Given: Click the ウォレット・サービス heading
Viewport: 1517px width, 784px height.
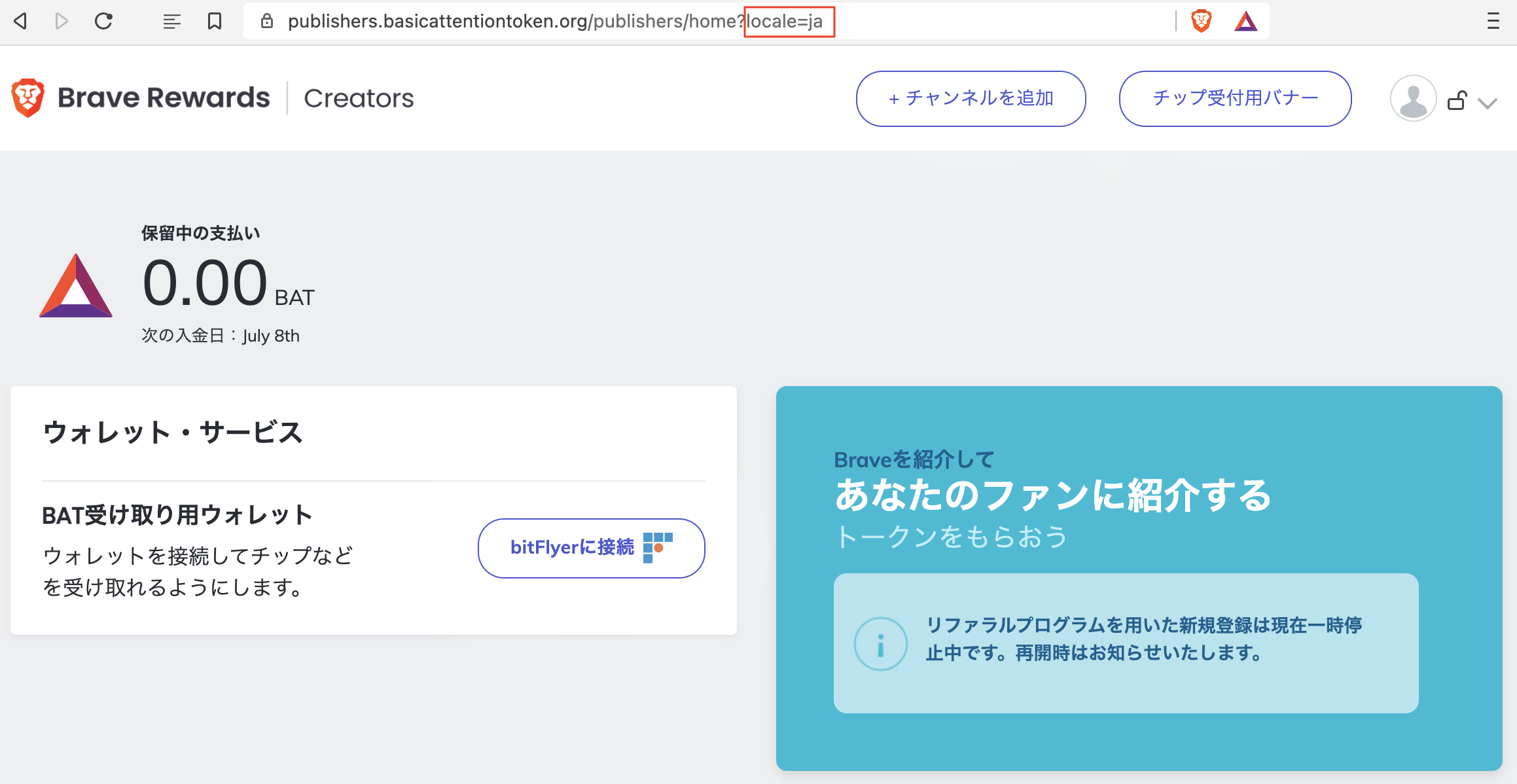Looking at the screenshot, I should pyautogui.click(x=172, y=433).
